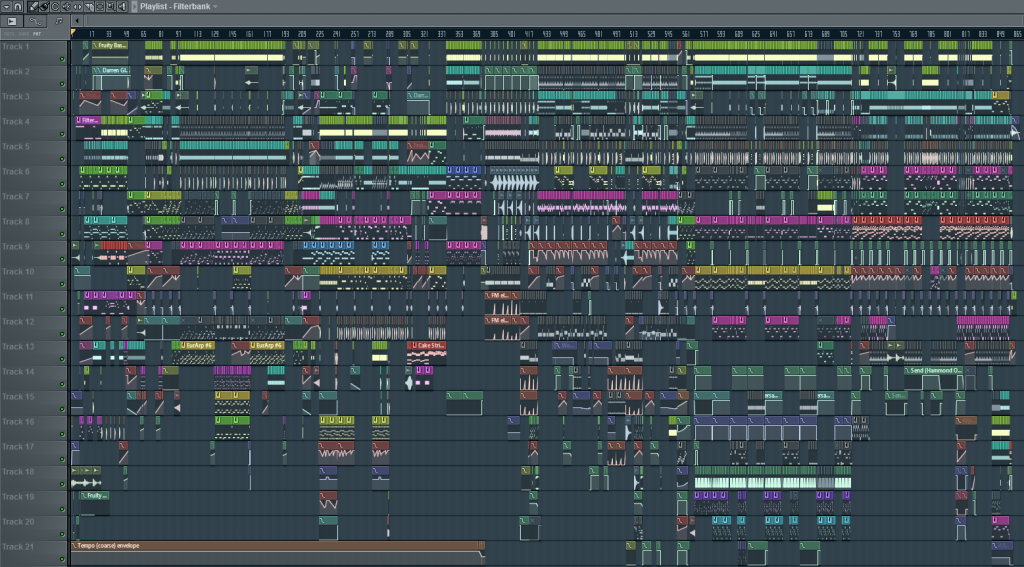Click the orange playback start marker
The height and width of the screenshot is (567, 1024).
pos(73,31)
